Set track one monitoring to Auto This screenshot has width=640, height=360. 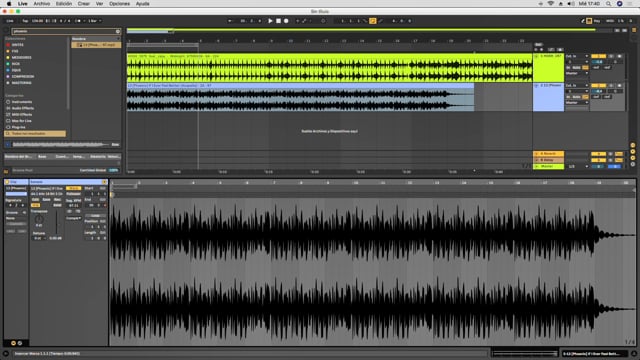pyautogui.click(x=576, y=68)
